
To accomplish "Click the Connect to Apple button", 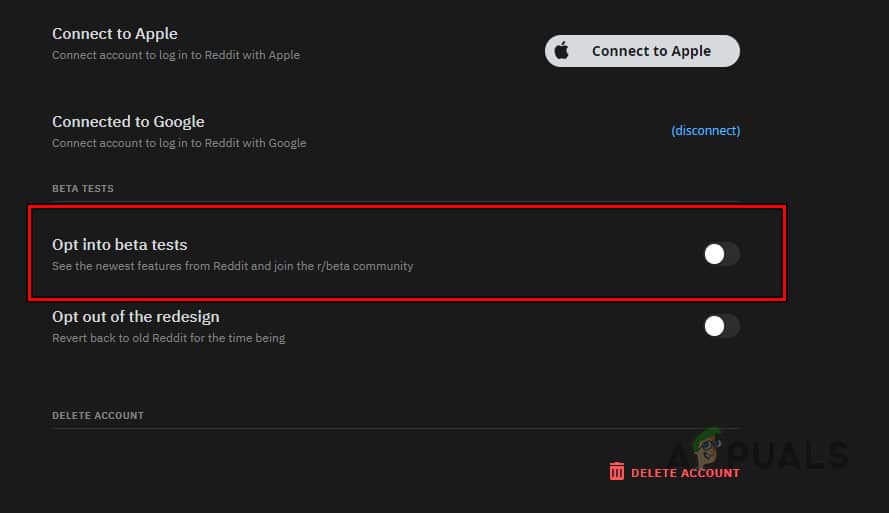I will [642, 51].
